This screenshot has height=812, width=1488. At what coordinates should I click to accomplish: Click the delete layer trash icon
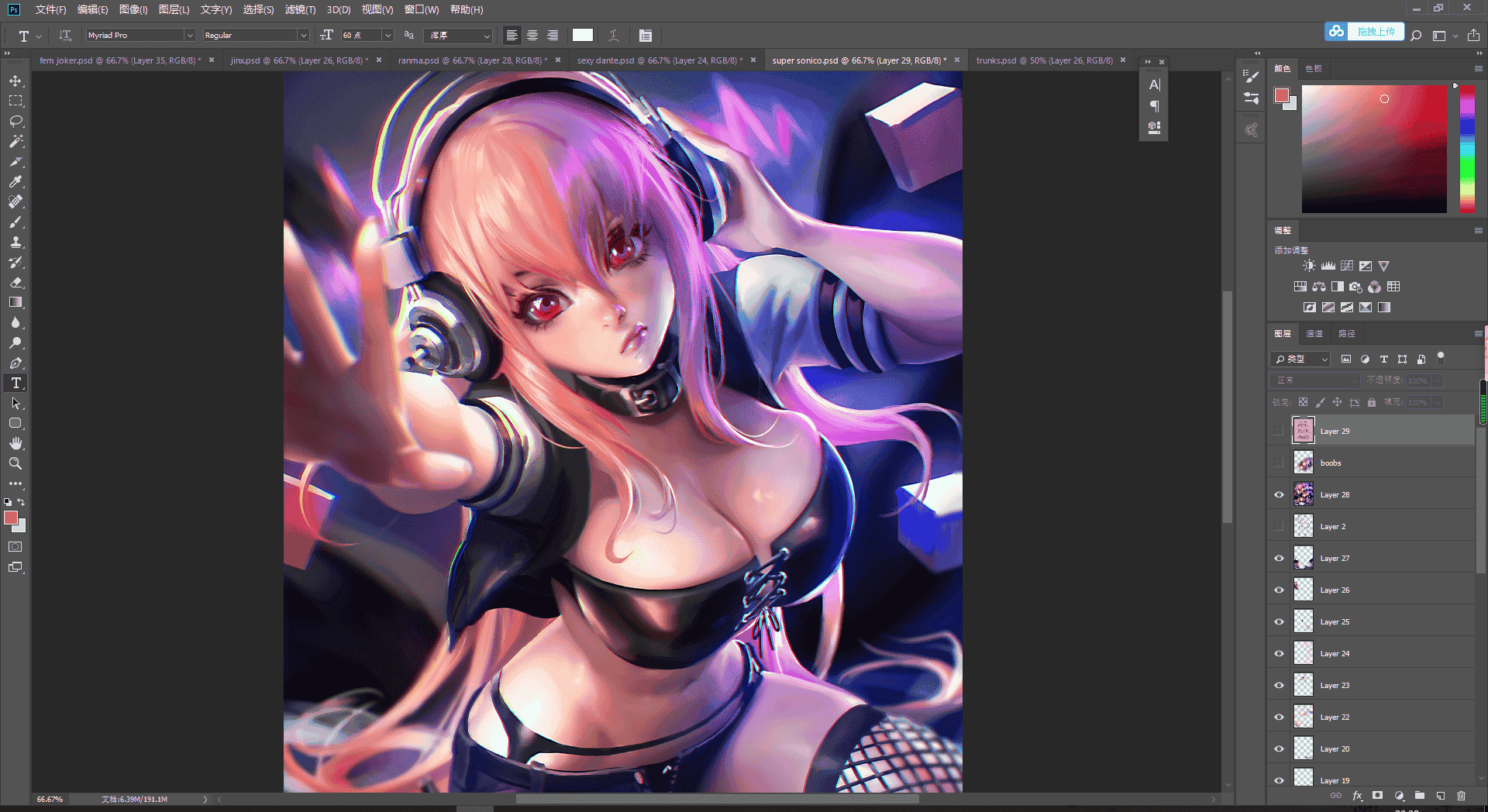click(x=1461, y=796)
